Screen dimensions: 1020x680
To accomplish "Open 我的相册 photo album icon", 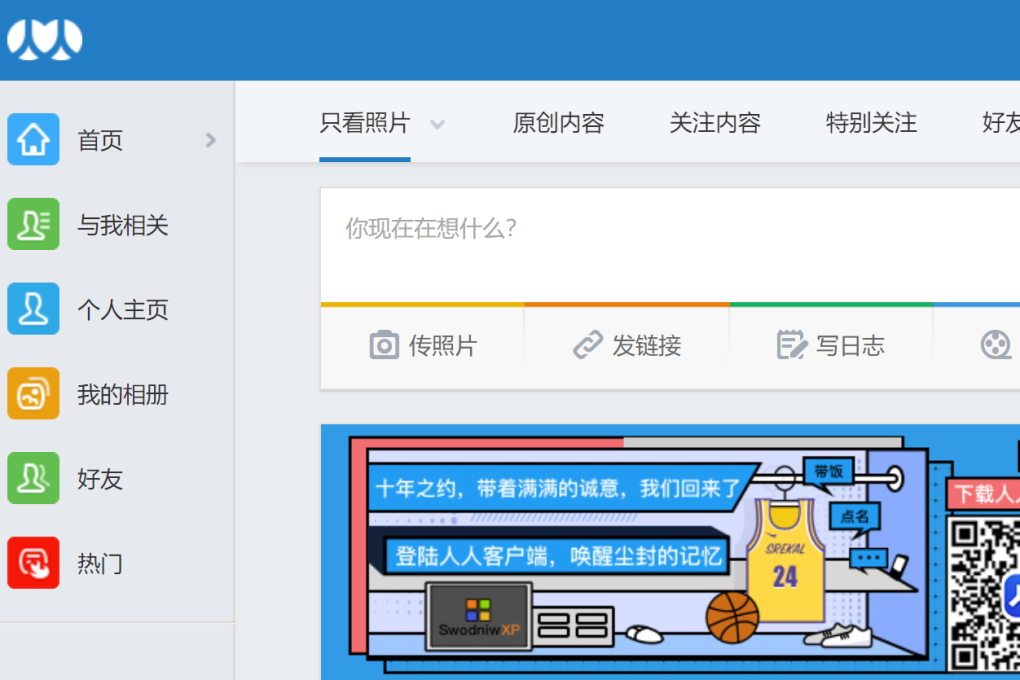I will click(34, 394).
